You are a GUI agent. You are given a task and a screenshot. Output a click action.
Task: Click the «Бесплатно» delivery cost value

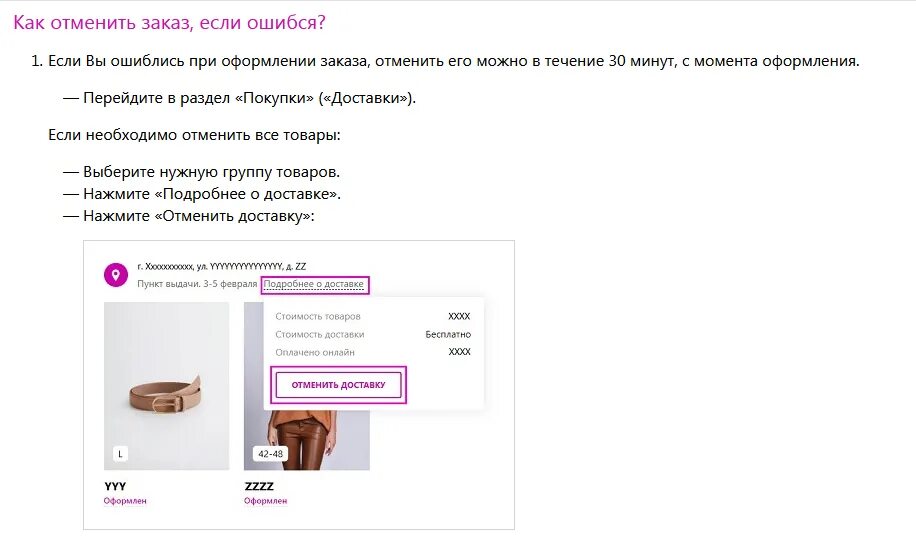pos(448,335)
